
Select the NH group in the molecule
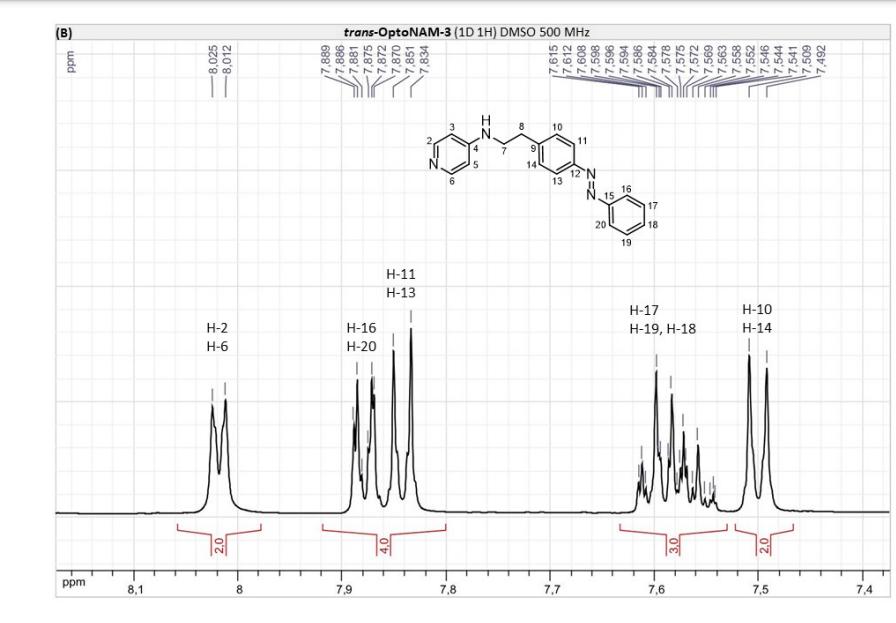click(x=486, y=126)
